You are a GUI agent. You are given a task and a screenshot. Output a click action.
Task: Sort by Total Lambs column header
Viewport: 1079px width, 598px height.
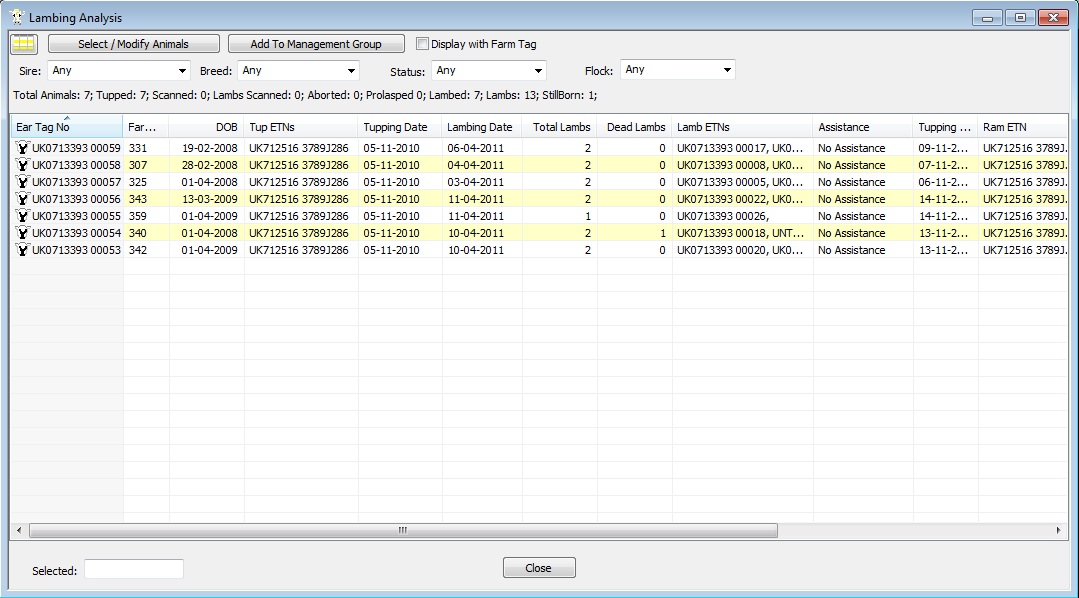(x=559, y=127)
